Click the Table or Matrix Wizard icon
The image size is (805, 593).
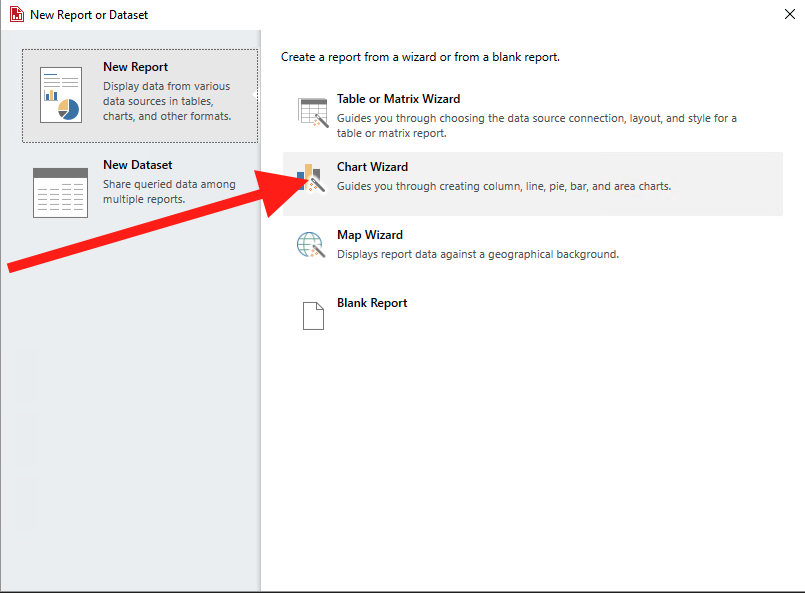click(313, 113)
